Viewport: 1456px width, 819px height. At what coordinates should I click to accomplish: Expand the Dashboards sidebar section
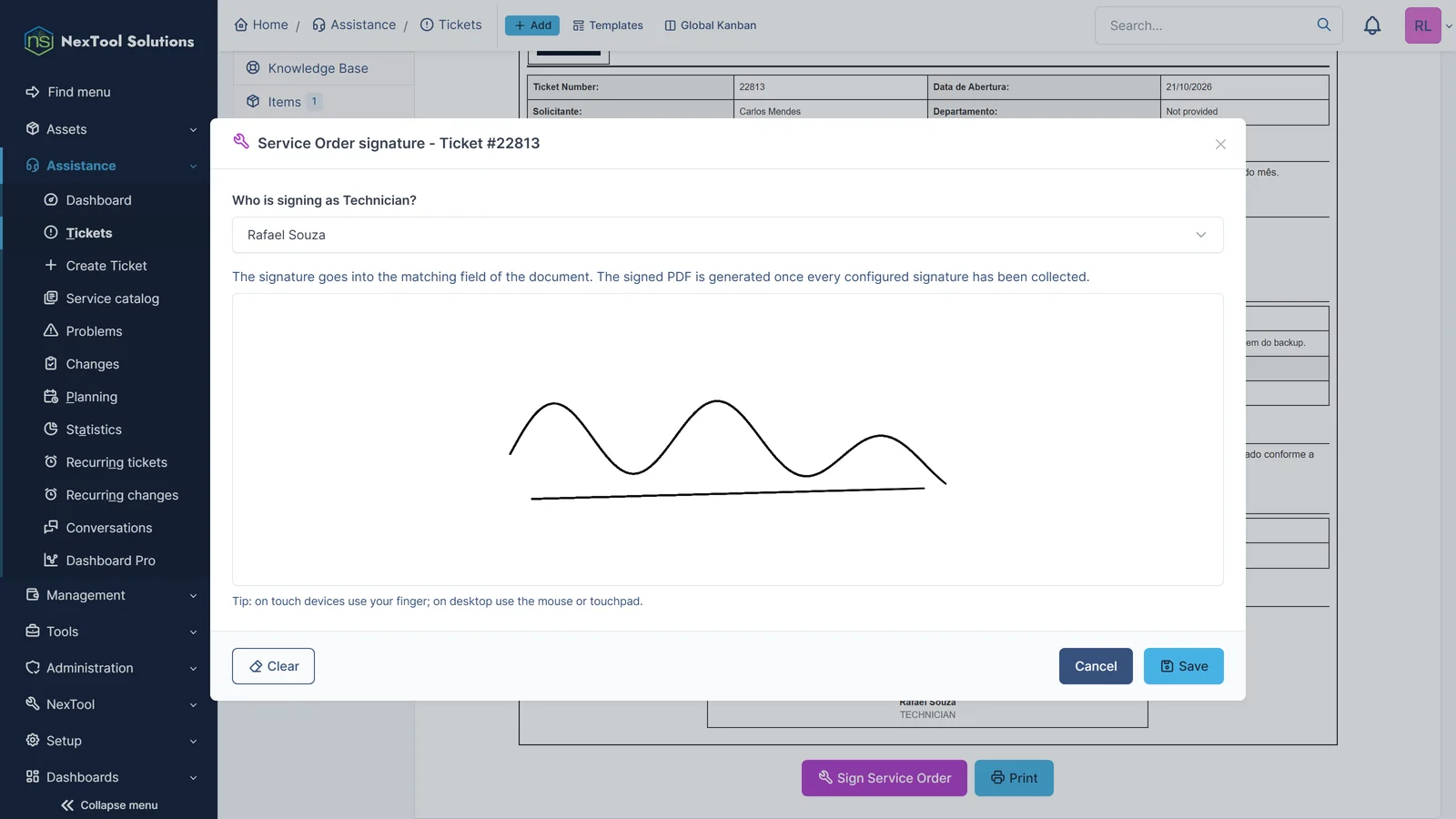click(109, 777)
